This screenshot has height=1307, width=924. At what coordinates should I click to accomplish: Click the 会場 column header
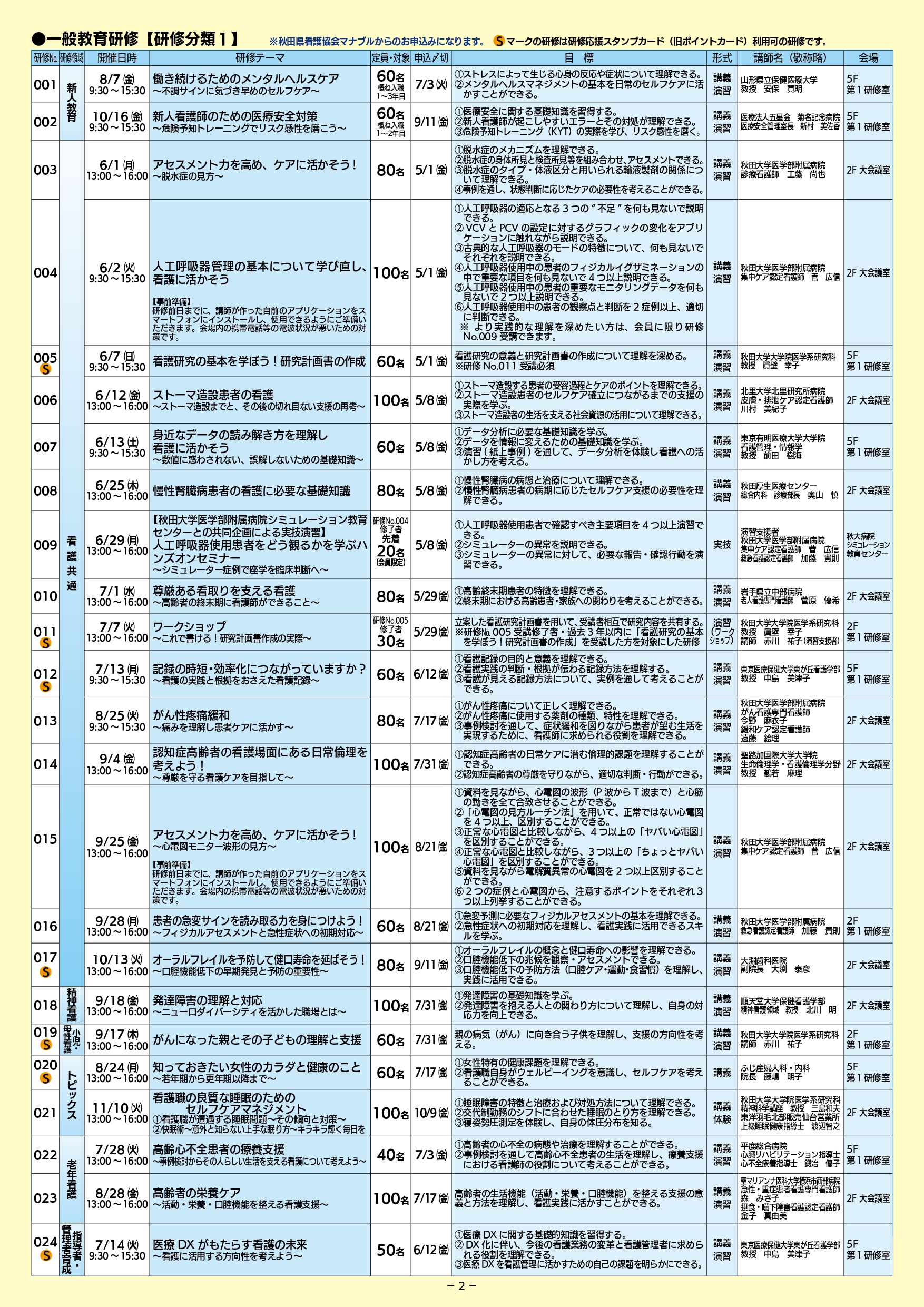click(868, 57)
